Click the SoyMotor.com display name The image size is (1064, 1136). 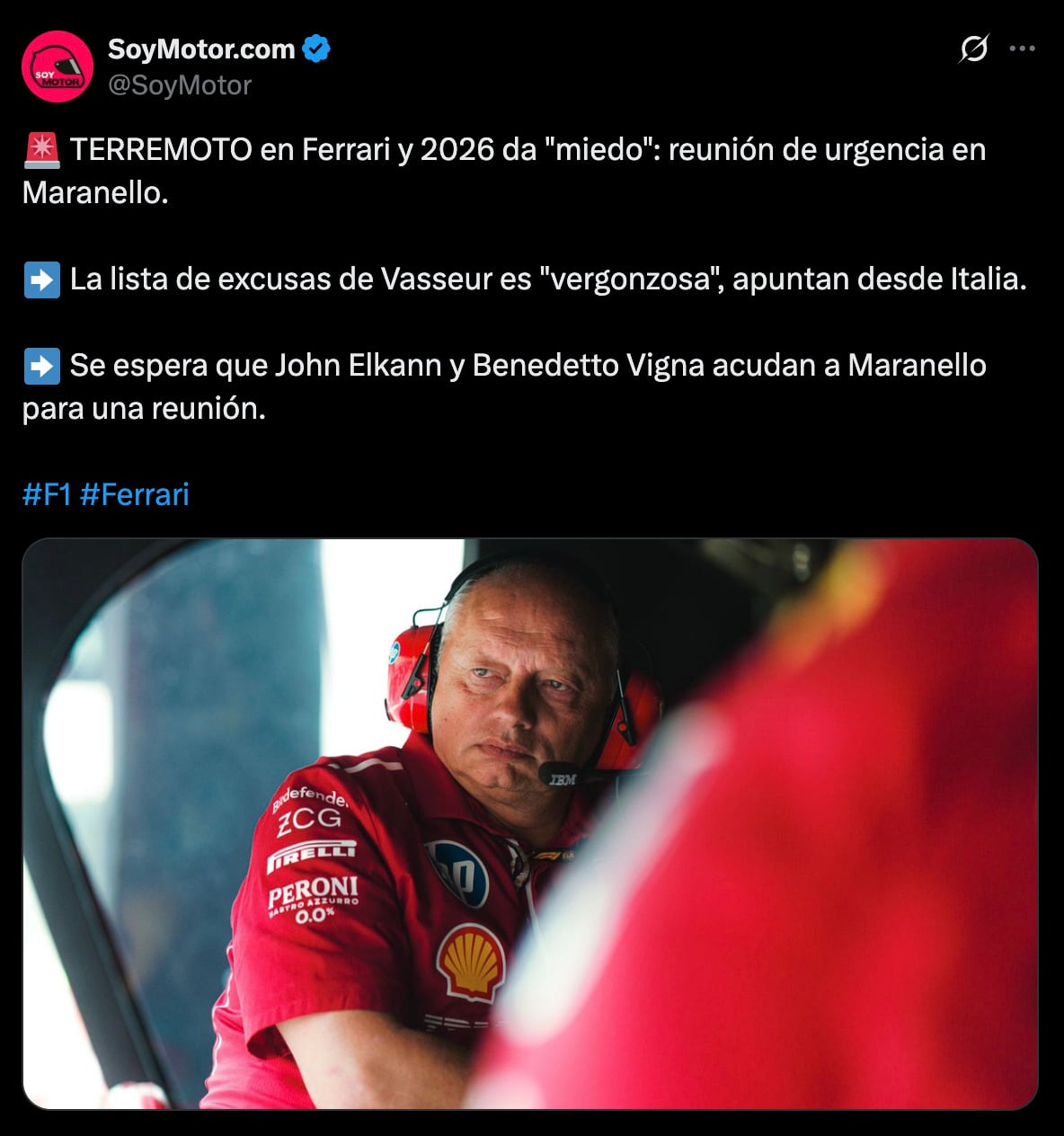click(x=201, y=49)
